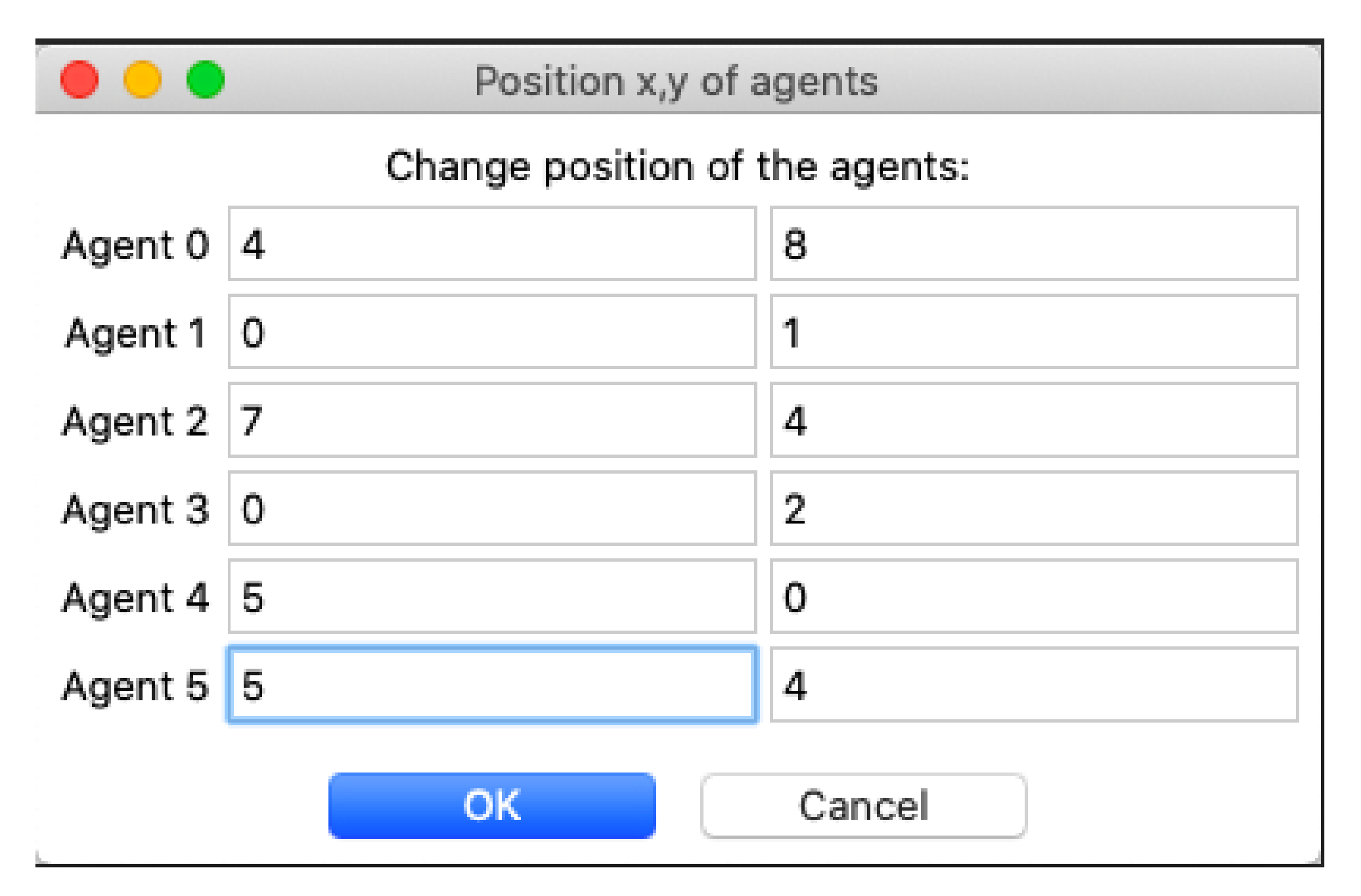Click the Agent 0 y position field
This screenshot has width=1361, height=896.
1034,244
